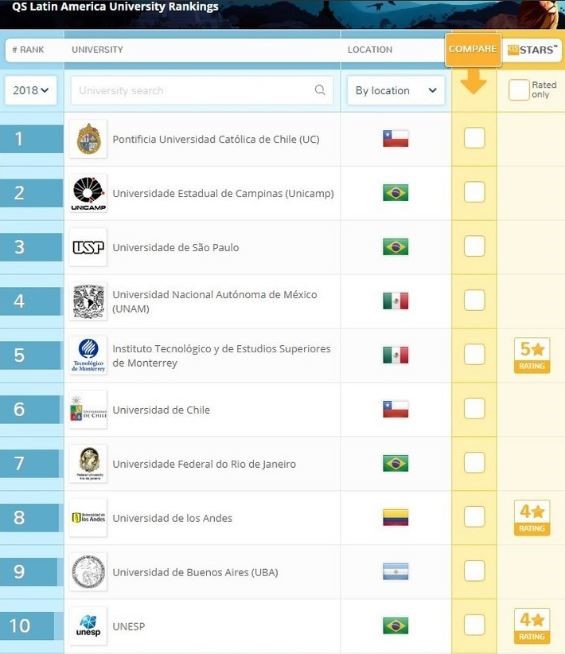Click the Colombia flag for Universidad de los Andes
Viewport: 565px width, 654px height.
395,517
